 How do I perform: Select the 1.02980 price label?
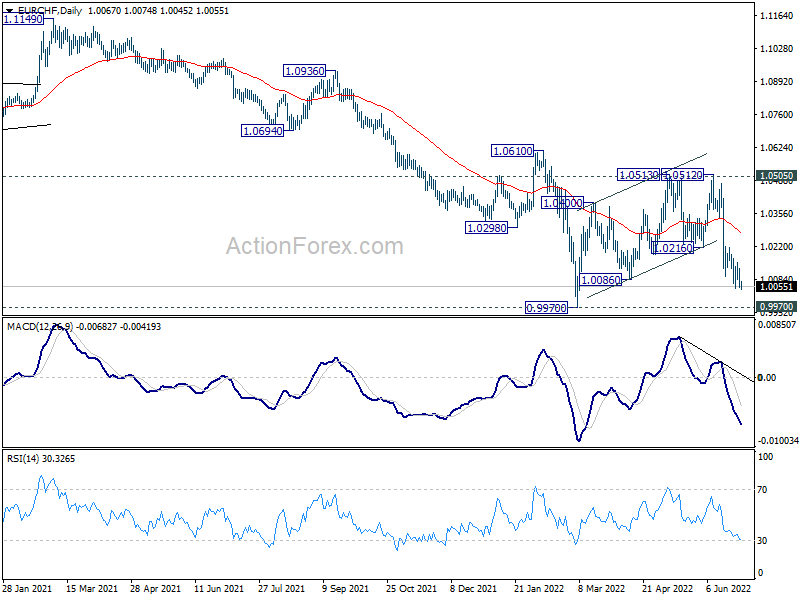487,228
